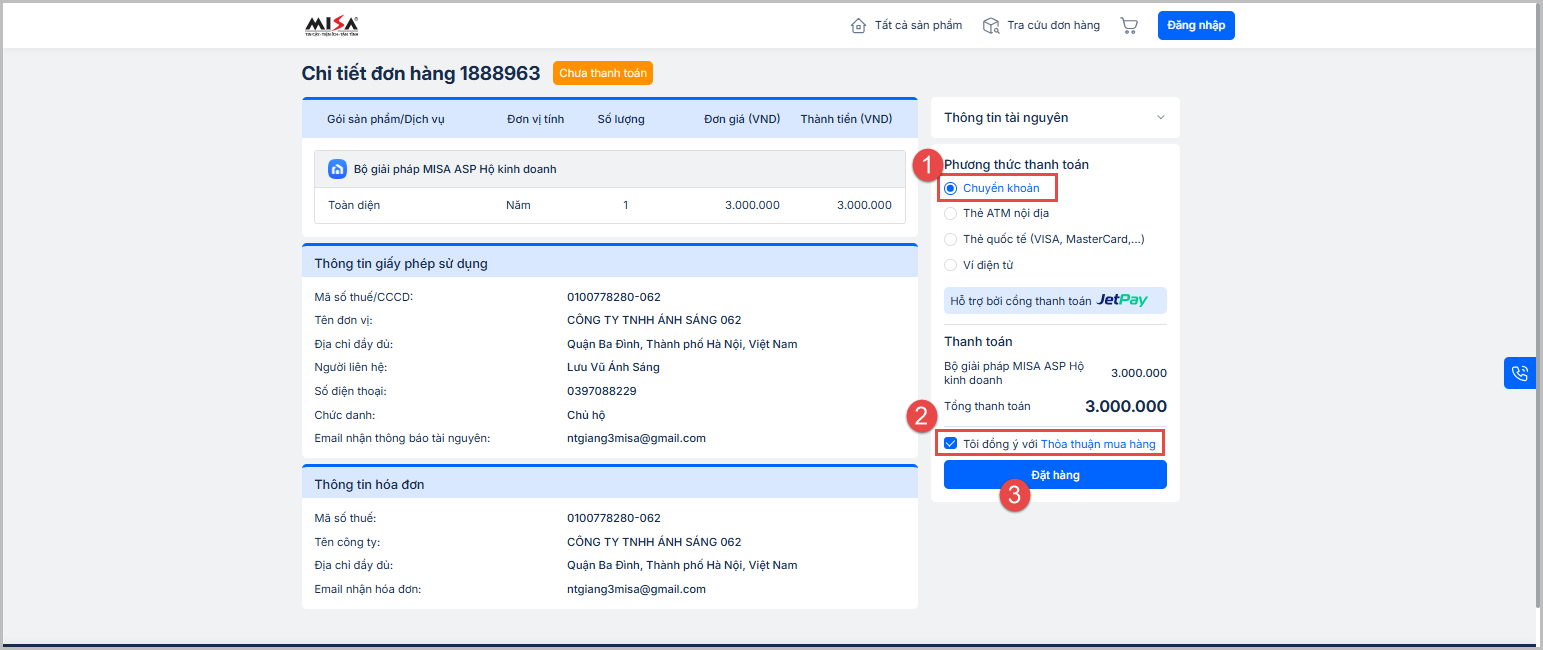Screen dimensions: 1543x650
Task: Click the floating phone support icon
Action: (1521, 373)
